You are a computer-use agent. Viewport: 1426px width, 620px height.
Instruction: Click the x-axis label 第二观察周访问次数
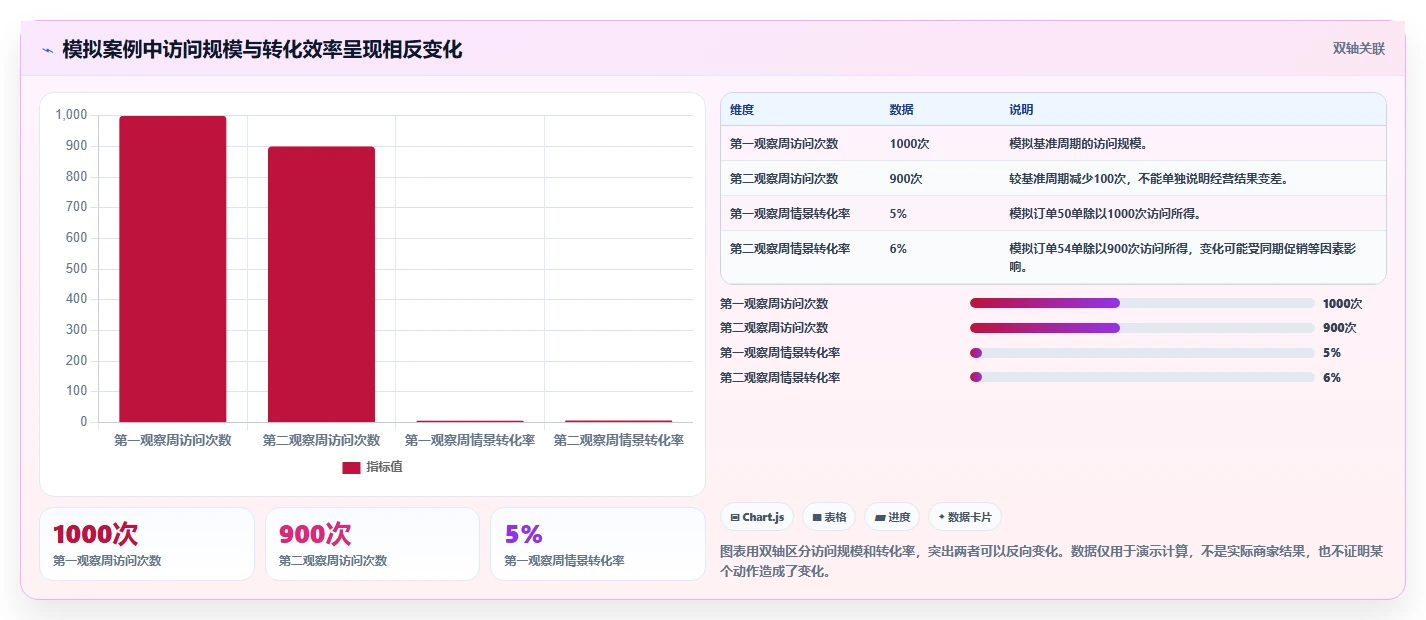pos(321,440)
